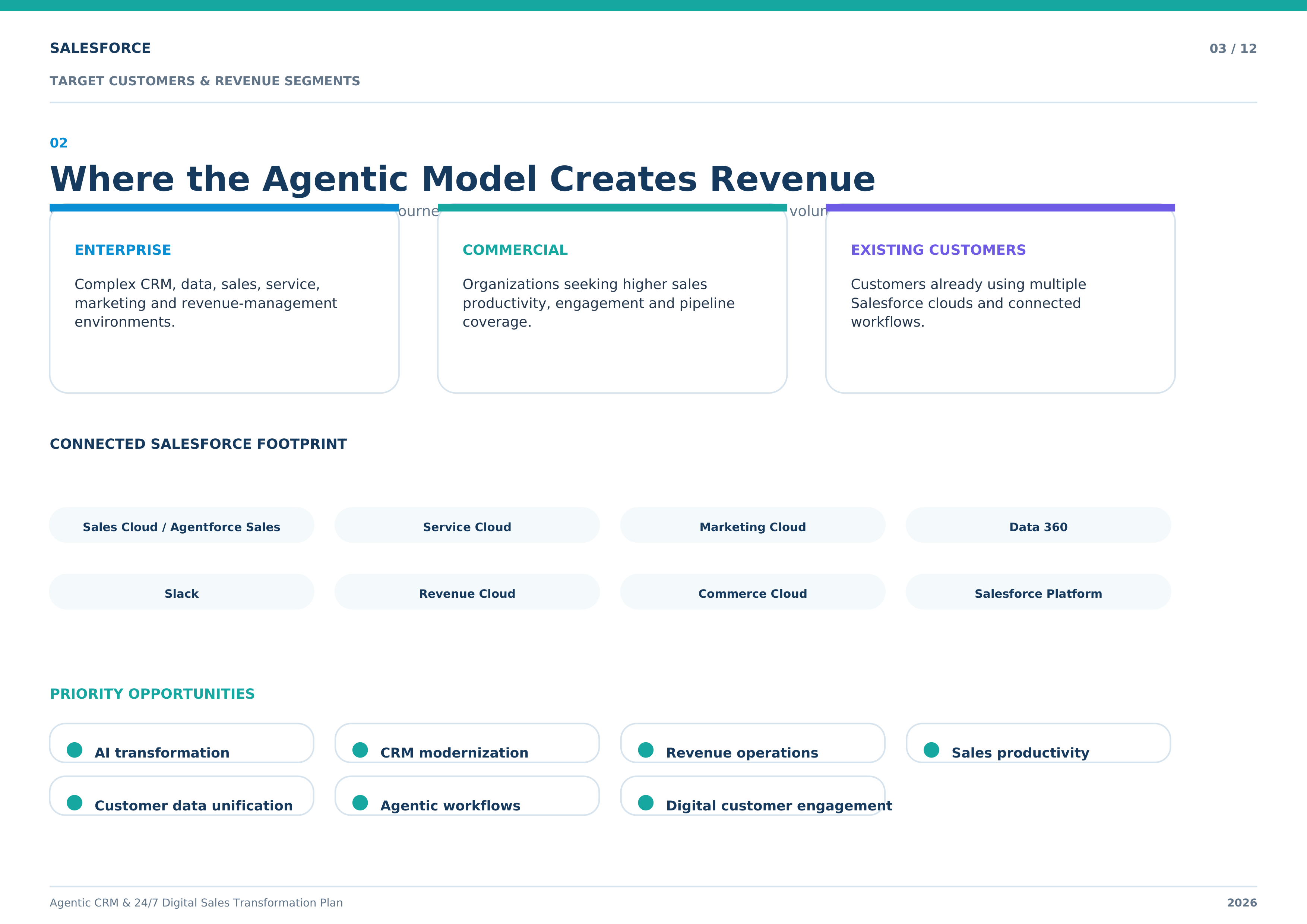Click the COMMERCIAL heading

(515, 250)
